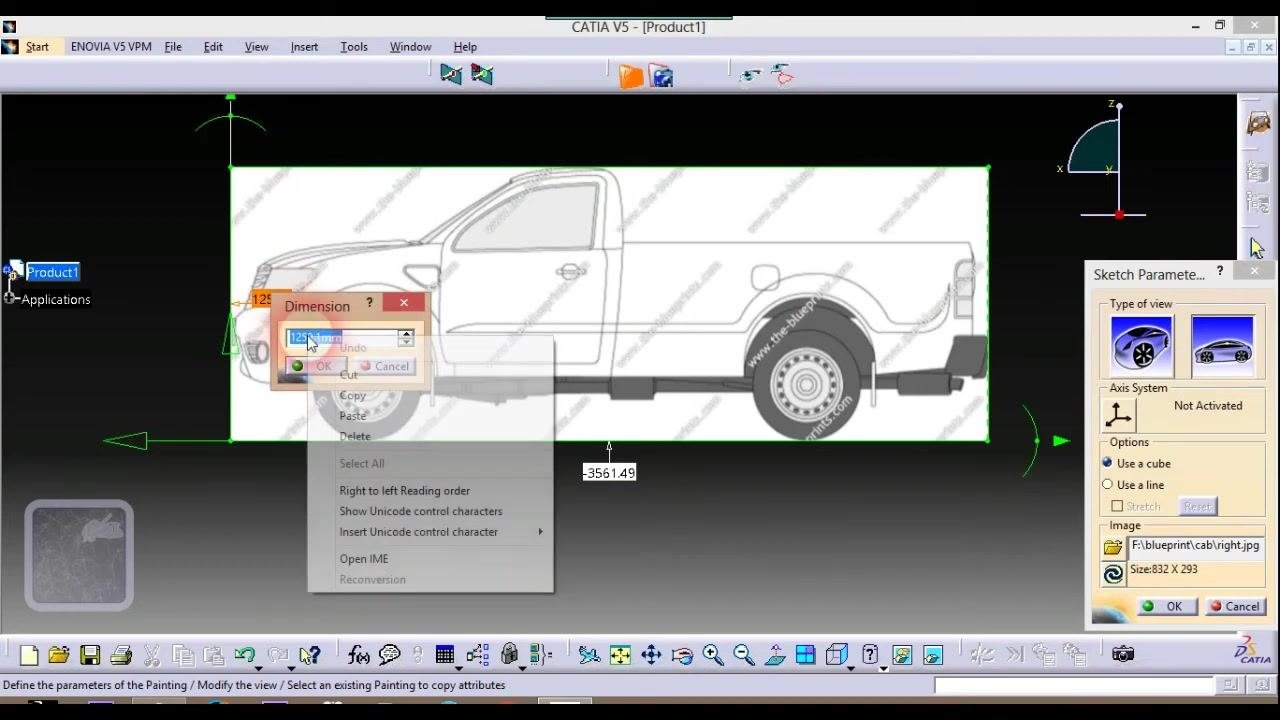Select the perspective type of view
1280x720 pixels.
pyautogui.click(x=1141, y=345)
